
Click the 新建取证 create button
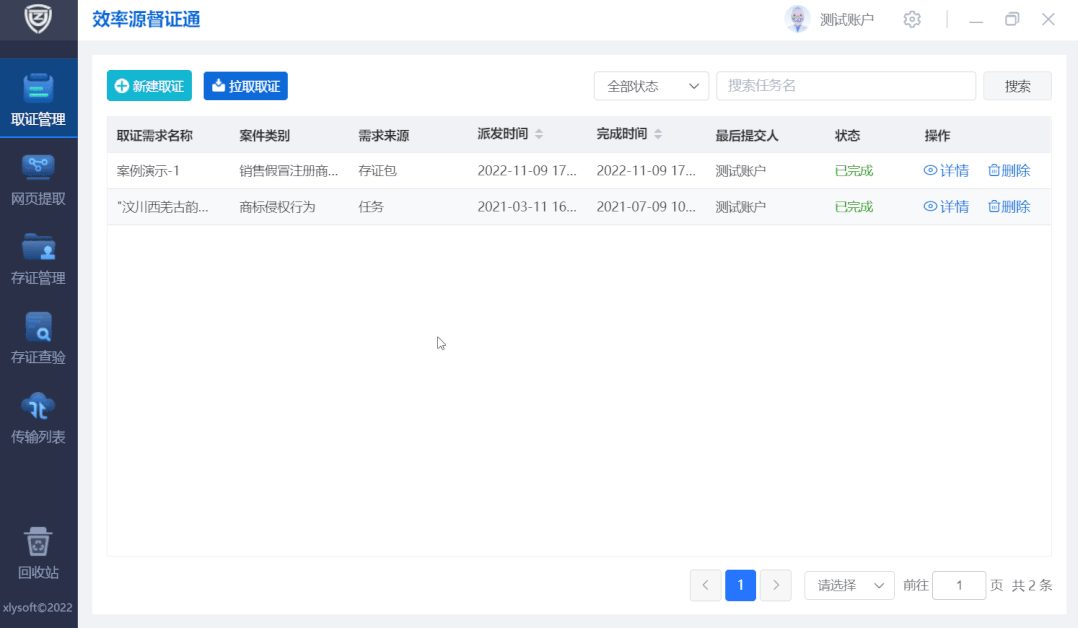click(x=148, y=86)
